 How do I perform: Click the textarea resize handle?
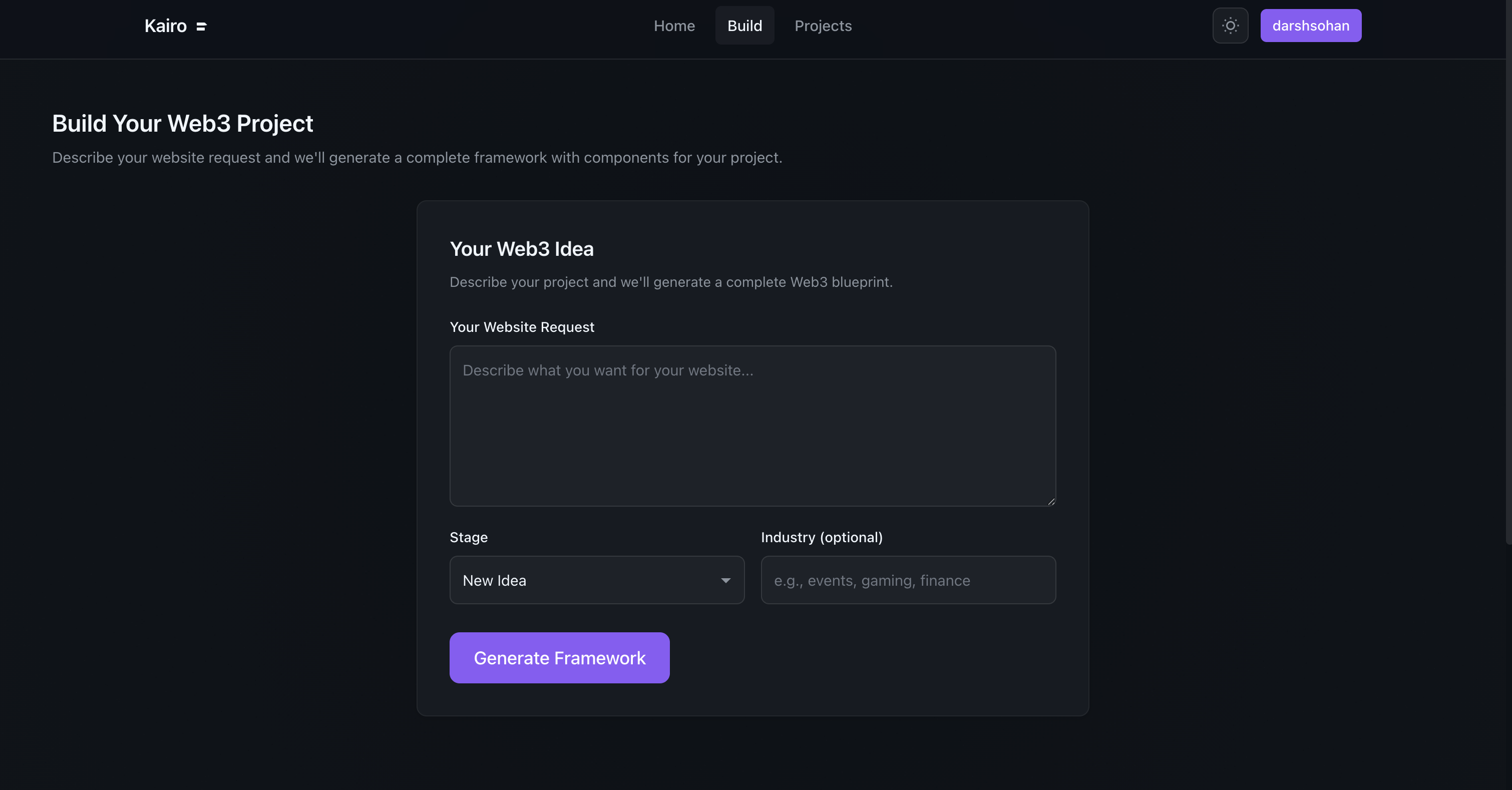(1051, 501)
